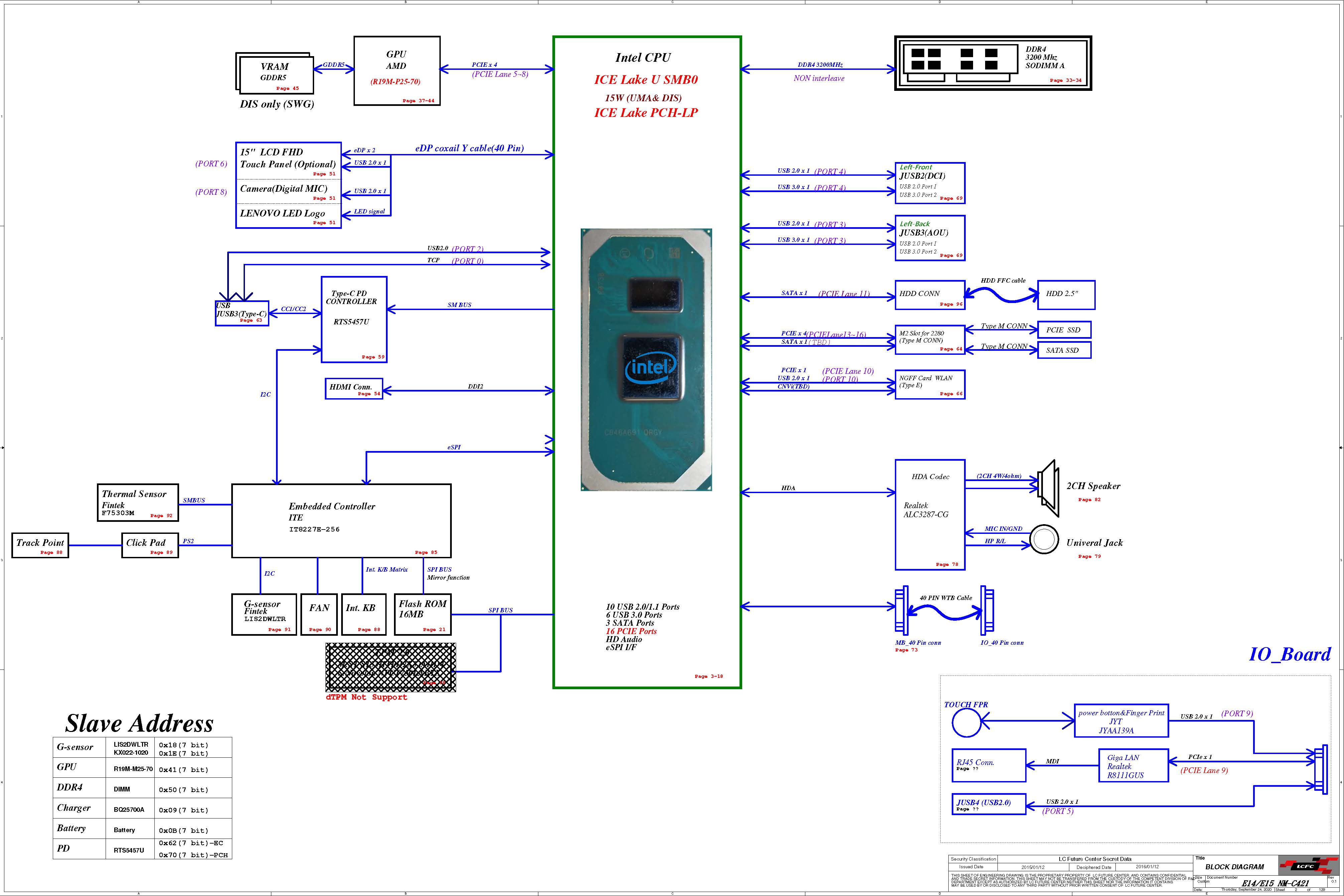Click the BLOCK DIAGRAM title text

pyautogui.click(x=1234, y=867)
